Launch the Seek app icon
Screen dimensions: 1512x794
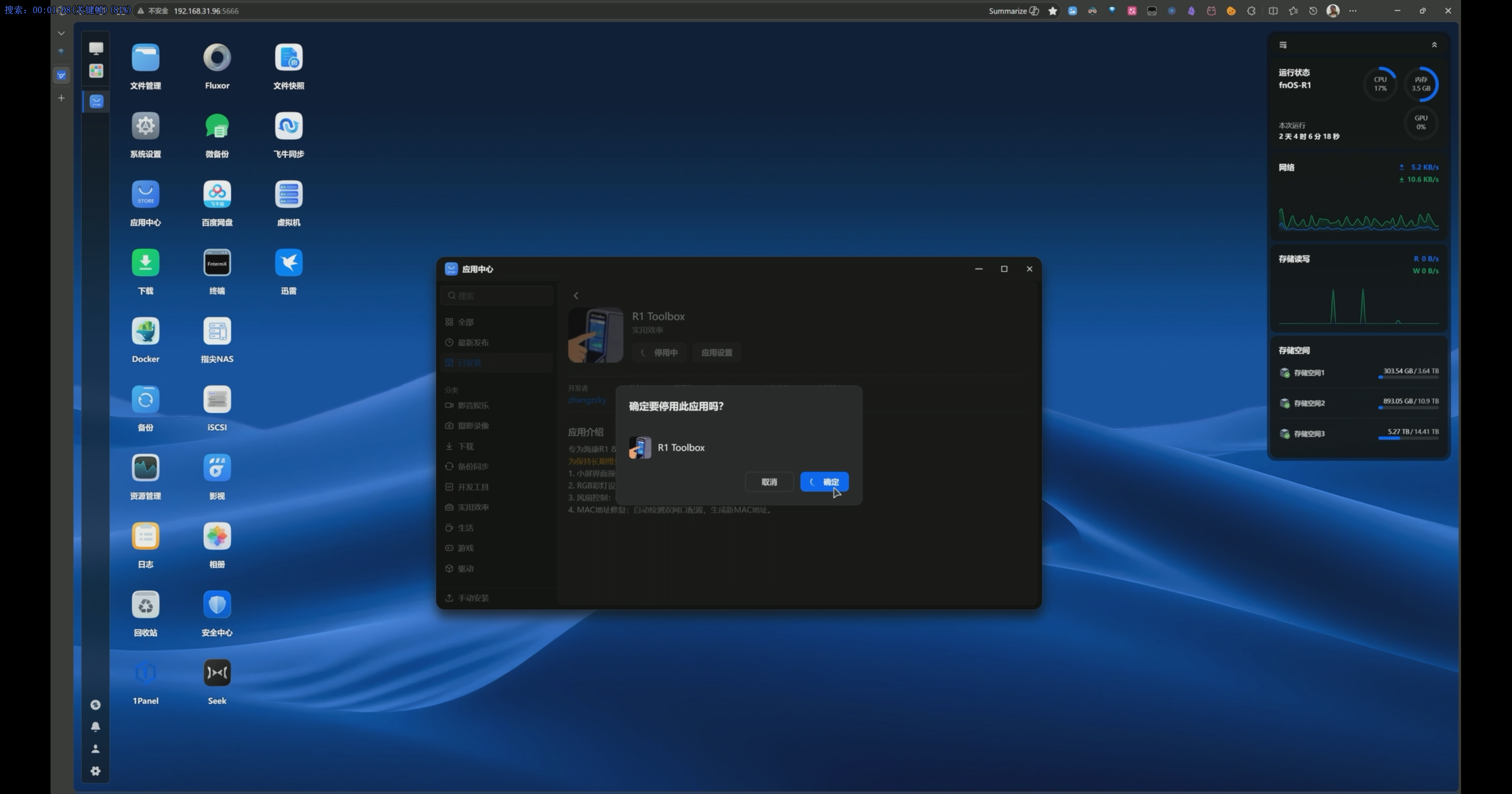pos(217,673)
